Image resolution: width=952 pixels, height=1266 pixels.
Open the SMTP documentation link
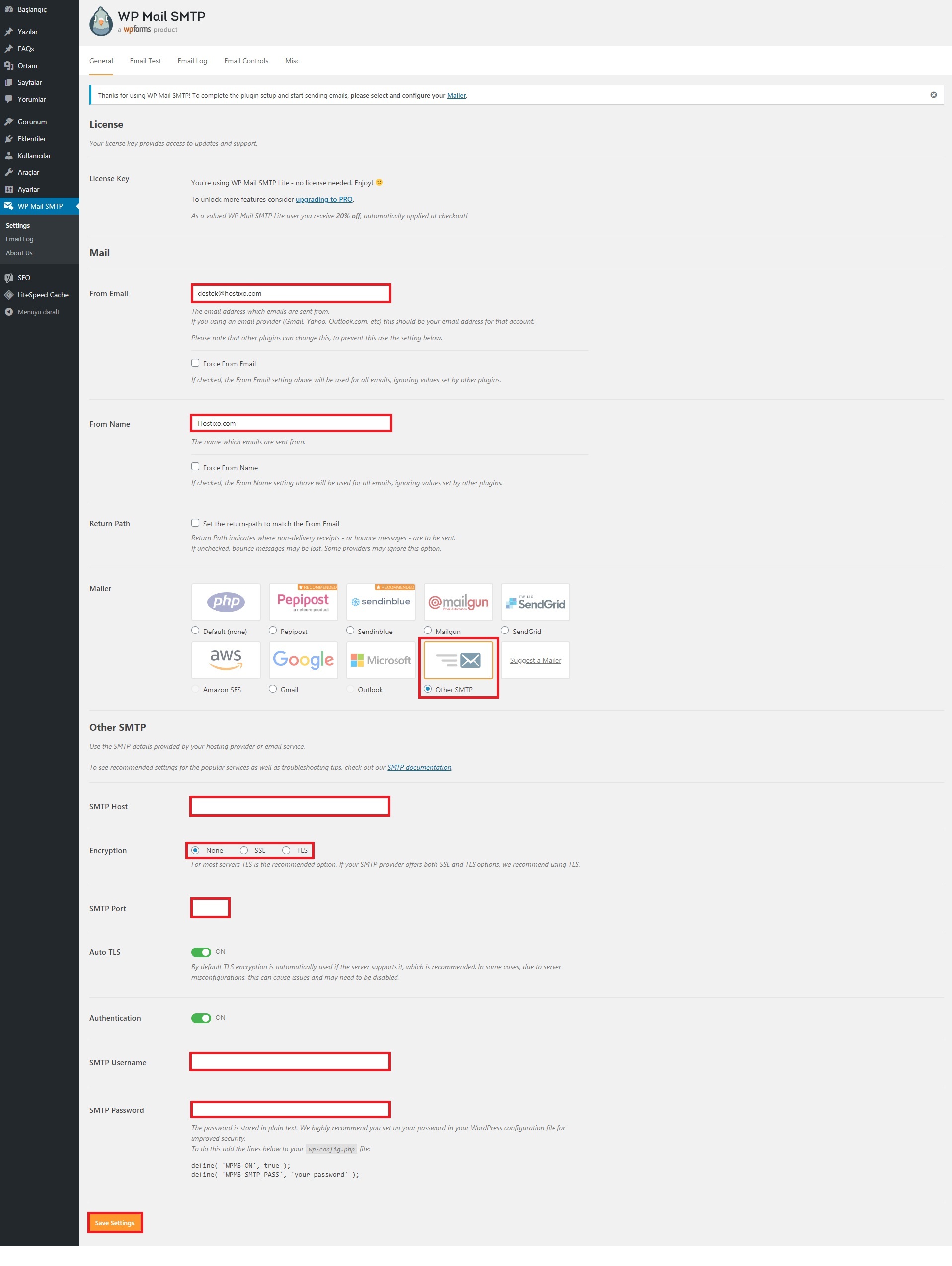[419, 767]
